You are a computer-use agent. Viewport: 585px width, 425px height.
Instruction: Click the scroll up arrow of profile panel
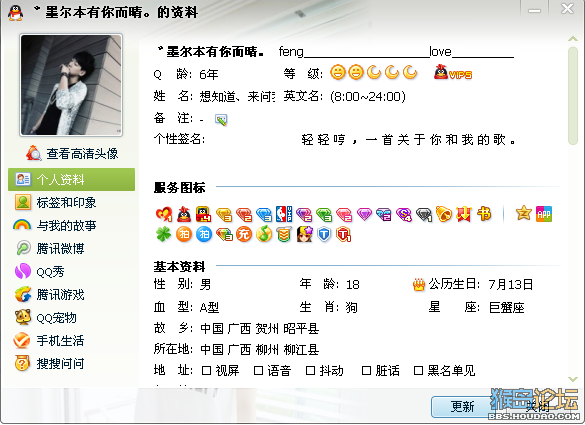point(573,39)
